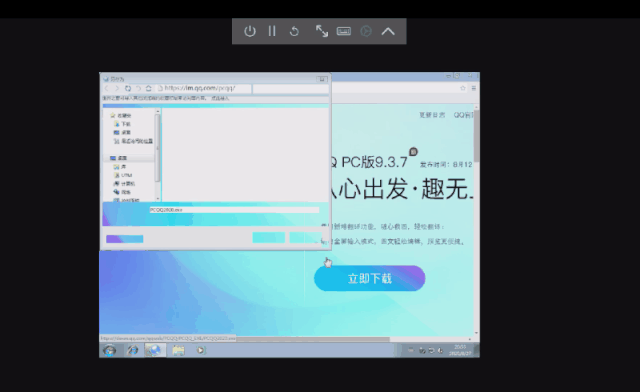The image size is (640, 392).
Task: Click the taskbar clock and date
Action: (x=460, y=350)
